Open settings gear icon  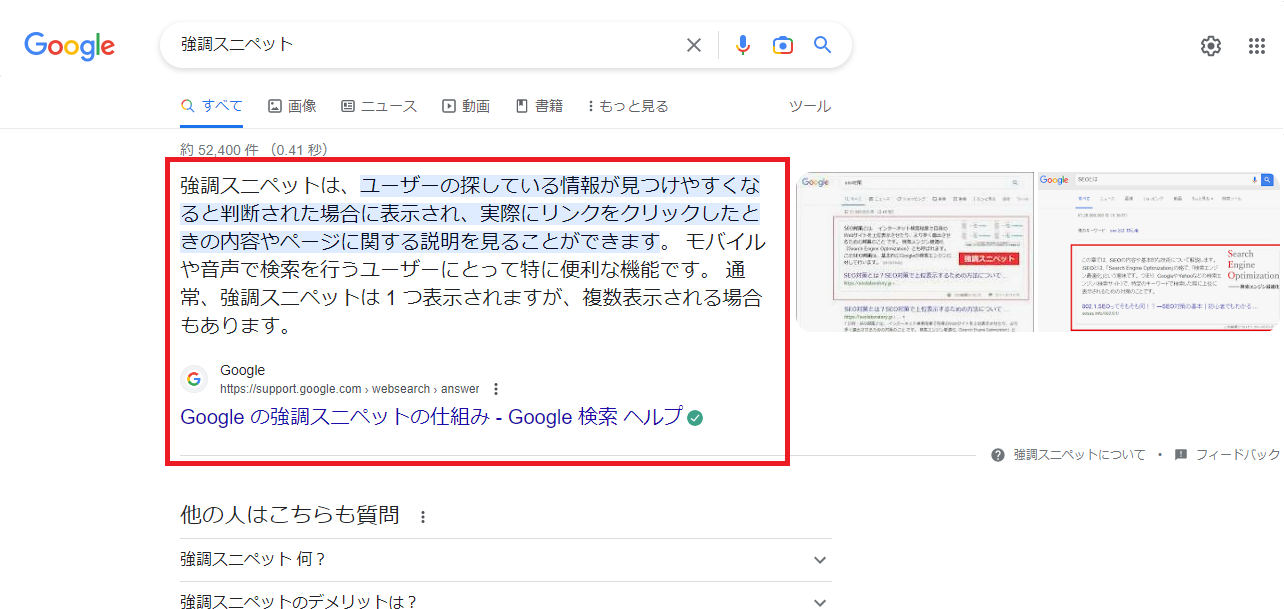[x=1210, y=46]
